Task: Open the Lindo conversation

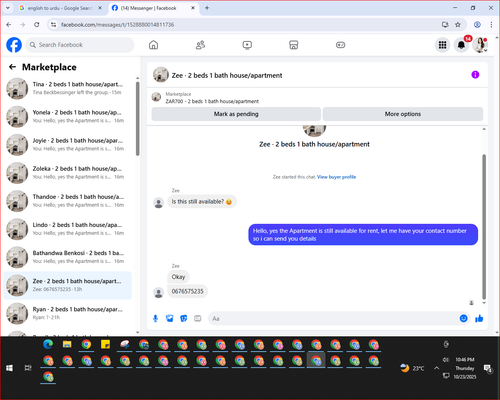Action: tap(68, 229)
